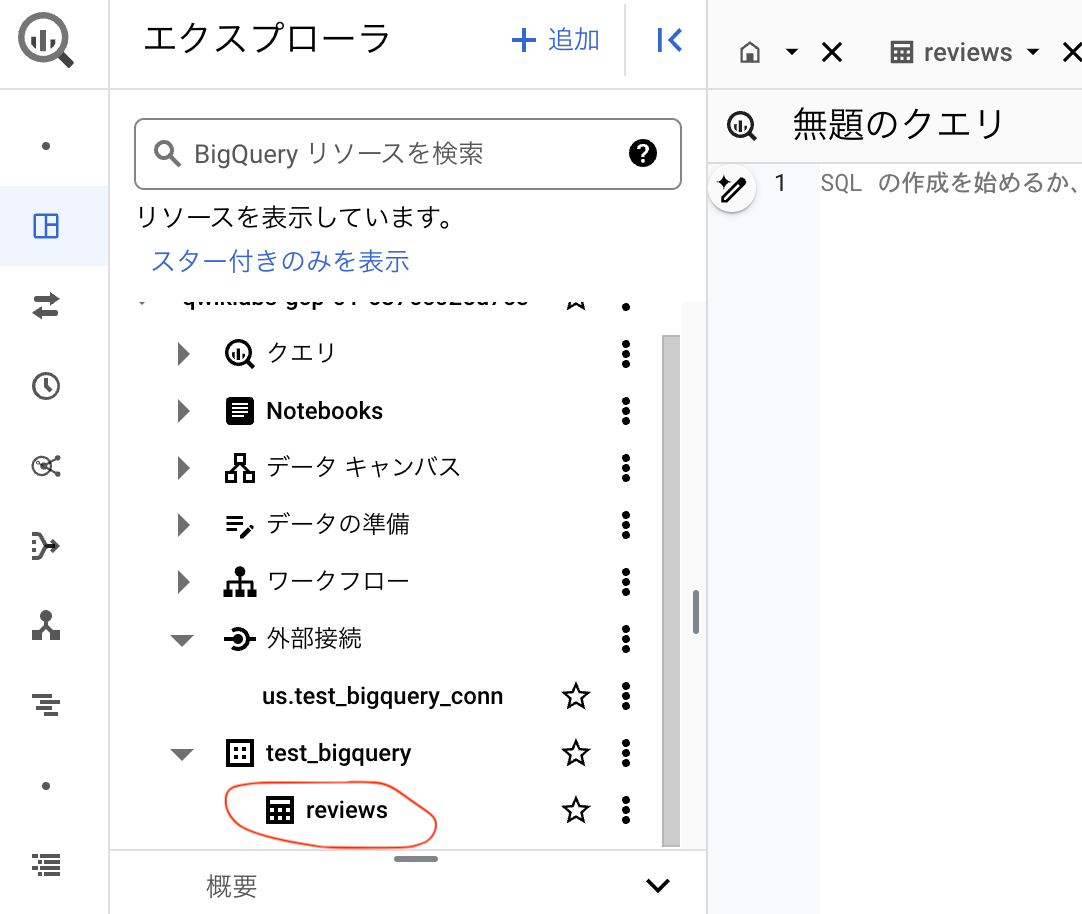The height and width of the screenshot is (914, 1082).
Task: Open more actions menu for 外部接続
Action: (626, 639)
